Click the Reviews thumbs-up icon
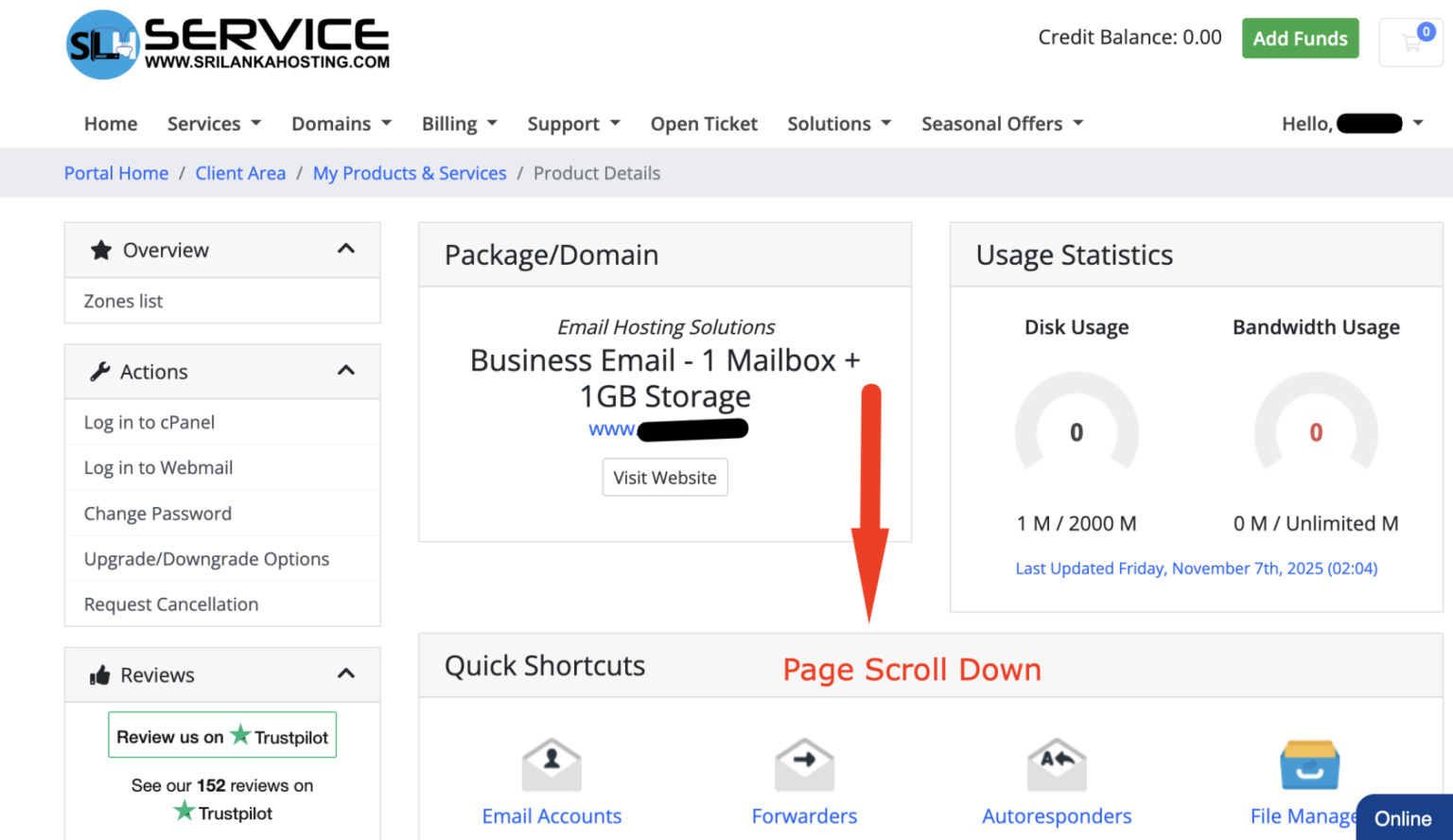This screenshot has width=1453, height=840. pos(99,675)
